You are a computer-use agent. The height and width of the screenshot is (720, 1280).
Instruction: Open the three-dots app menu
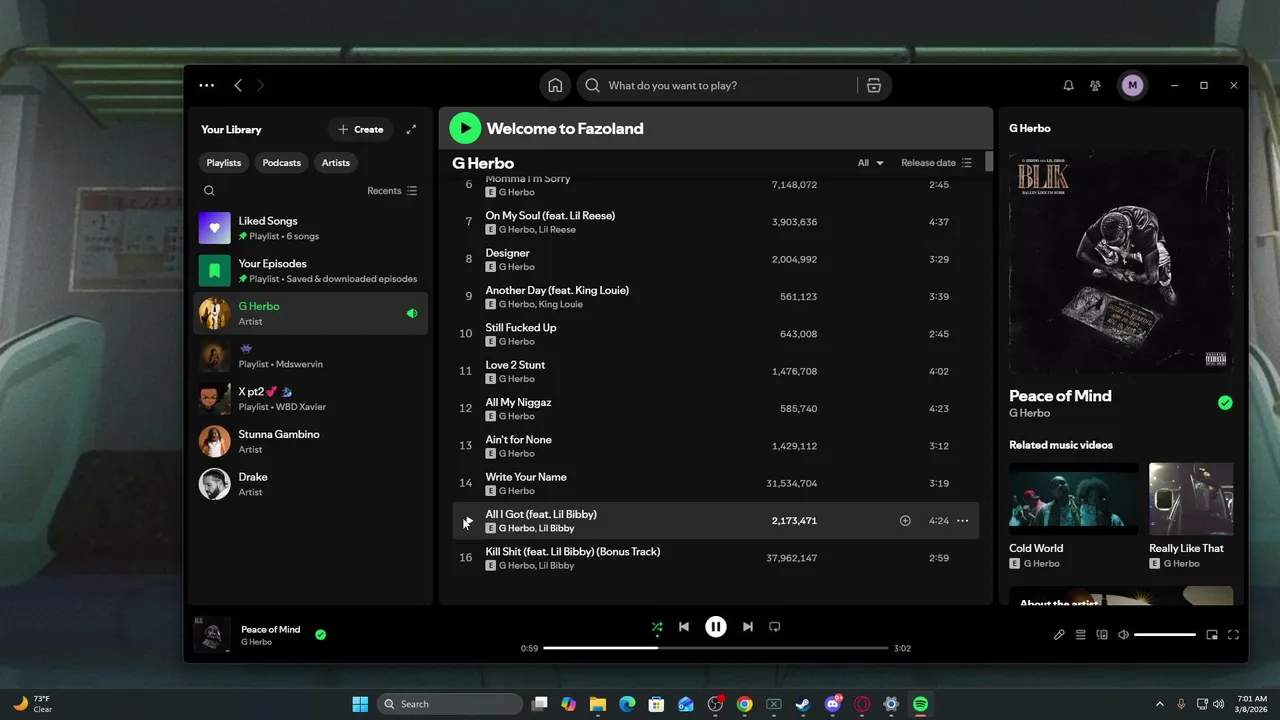(206, 86)
